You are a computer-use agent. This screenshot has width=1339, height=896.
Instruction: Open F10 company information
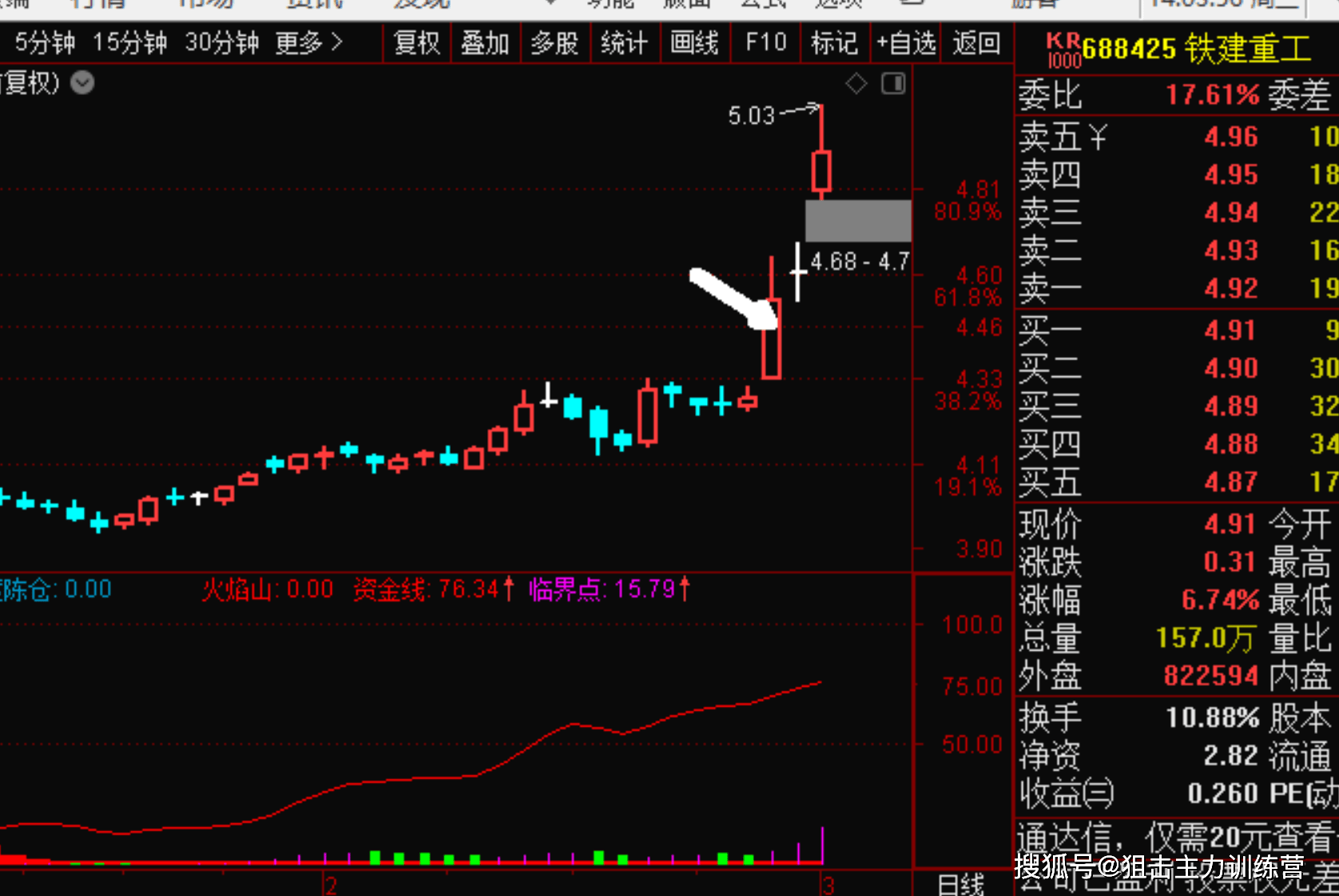click(765, 42)
